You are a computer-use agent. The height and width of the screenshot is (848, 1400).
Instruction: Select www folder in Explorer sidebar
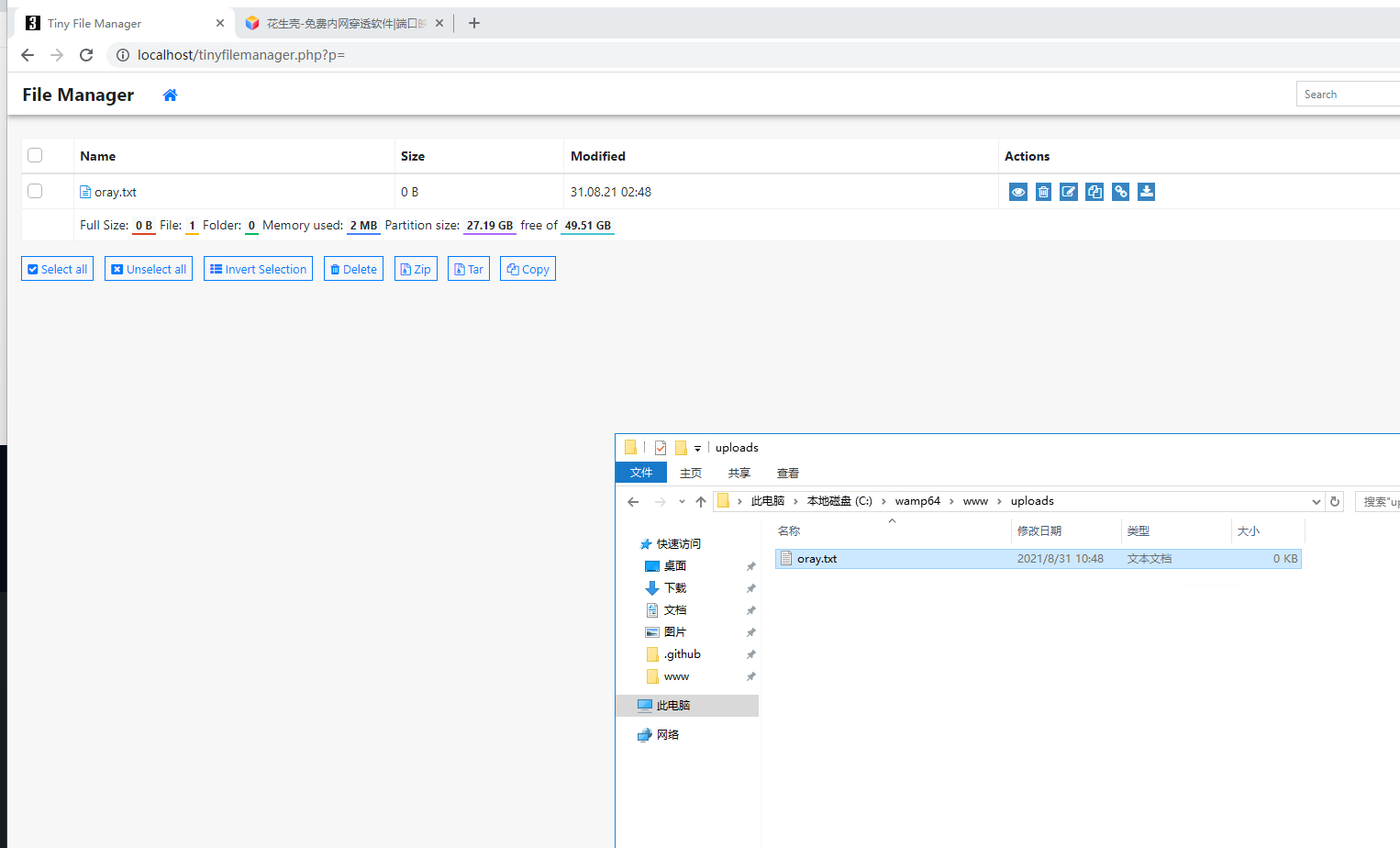[x=676, y=676]
